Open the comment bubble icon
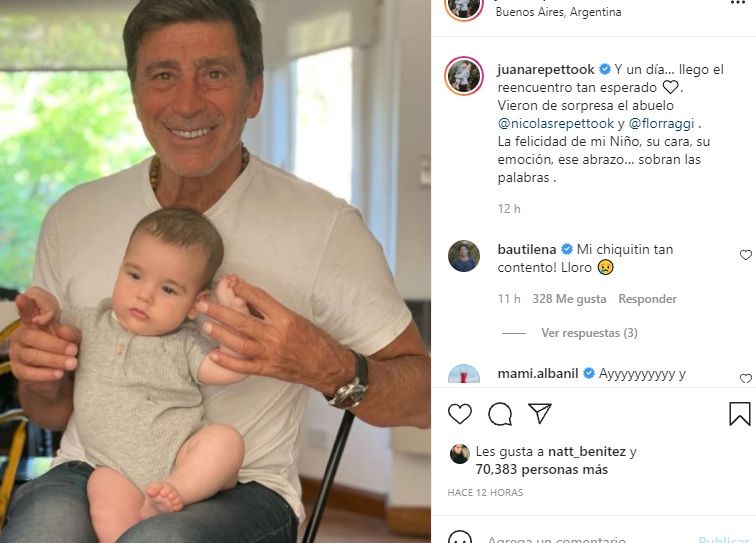The height and width of the screenshot is (543, 756). 500,414
